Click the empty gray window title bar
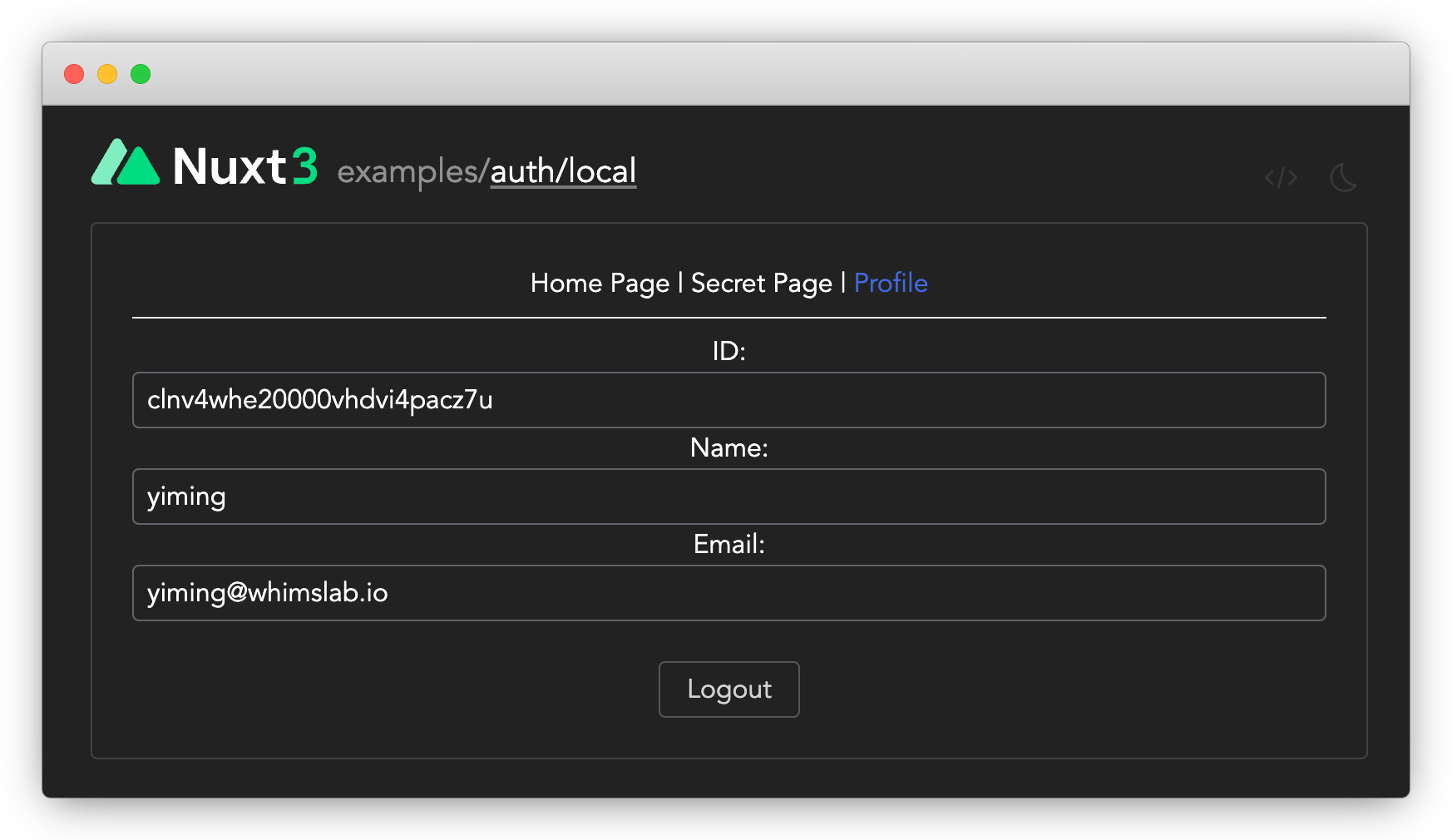The height and width of the screenshot is (840, 1452). 725,74
